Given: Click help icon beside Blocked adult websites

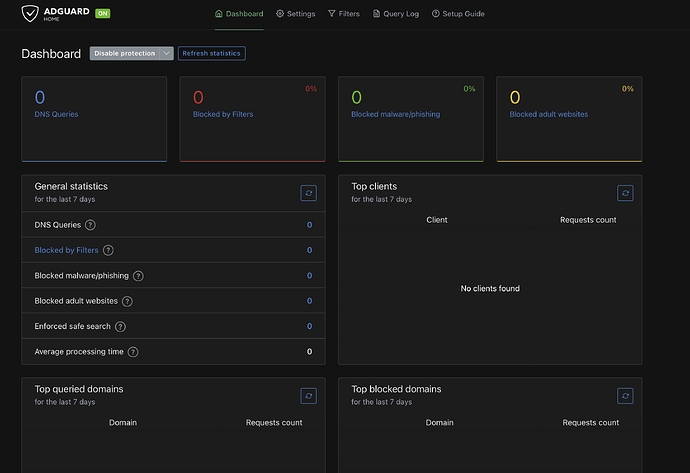Looking at the screenshot, I should (x=127, y=301).
